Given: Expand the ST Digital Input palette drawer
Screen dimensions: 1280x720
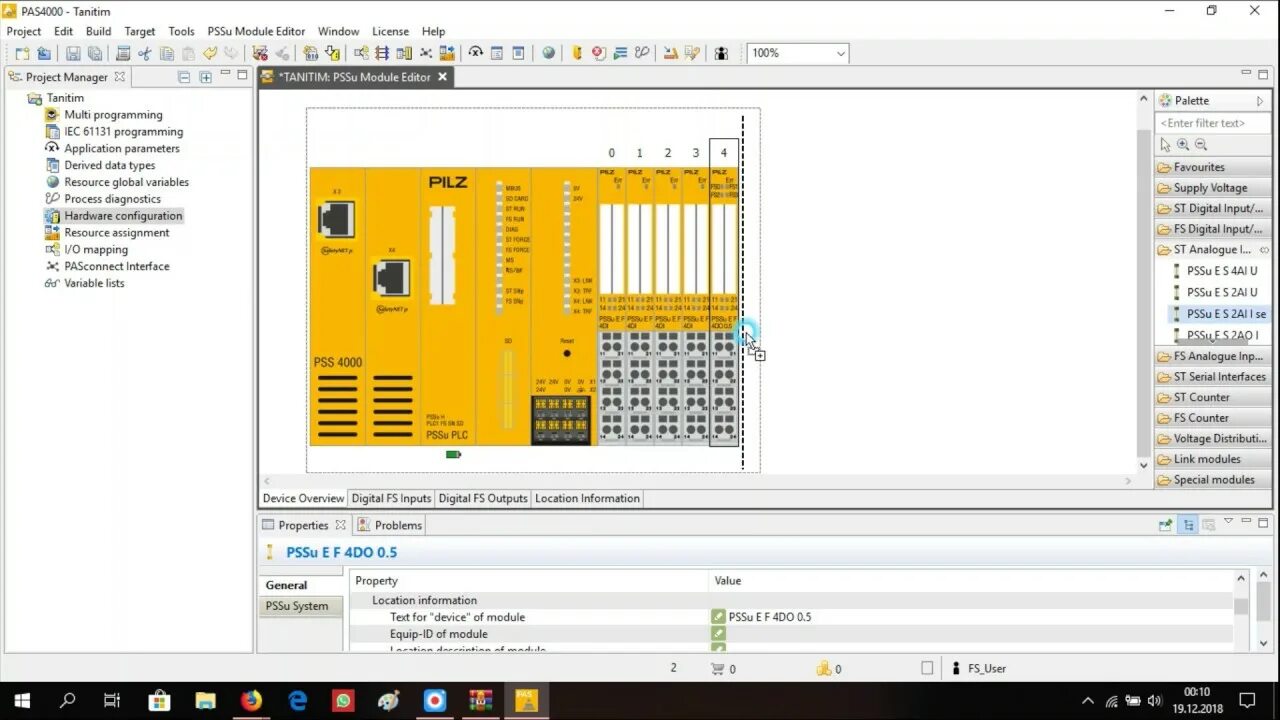Looking at the screenshot, I should (x=1213, y=209).
